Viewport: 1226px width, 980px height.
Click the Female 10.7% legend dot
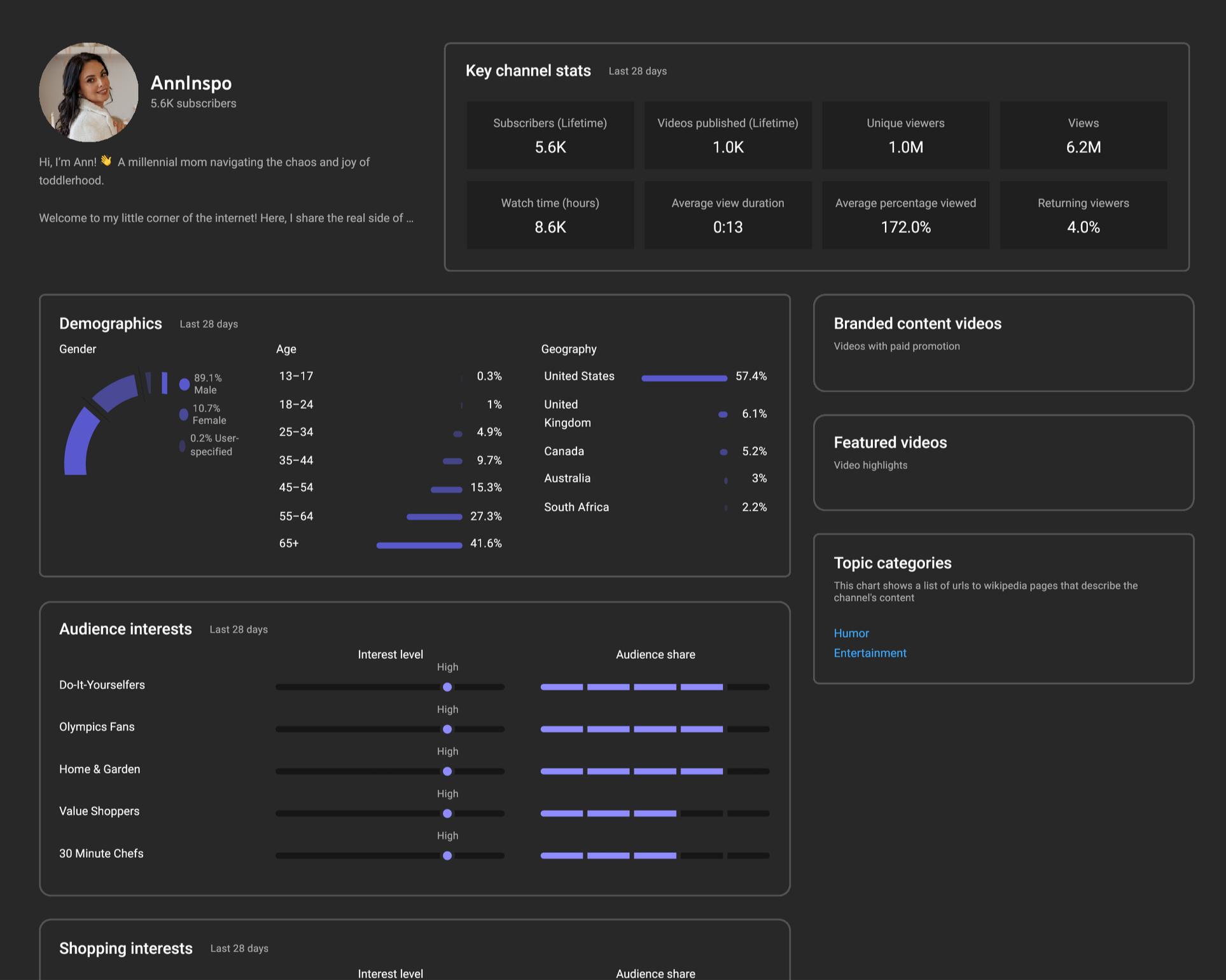pos(183,415)
